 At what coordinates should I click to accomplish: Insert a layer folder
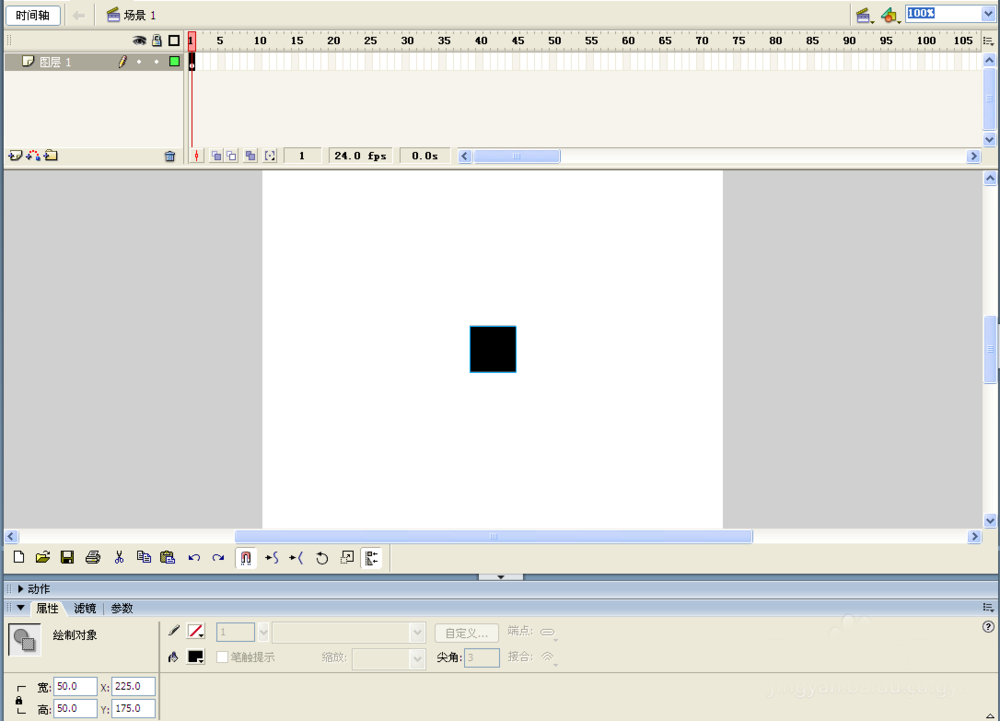pos(51,156)
